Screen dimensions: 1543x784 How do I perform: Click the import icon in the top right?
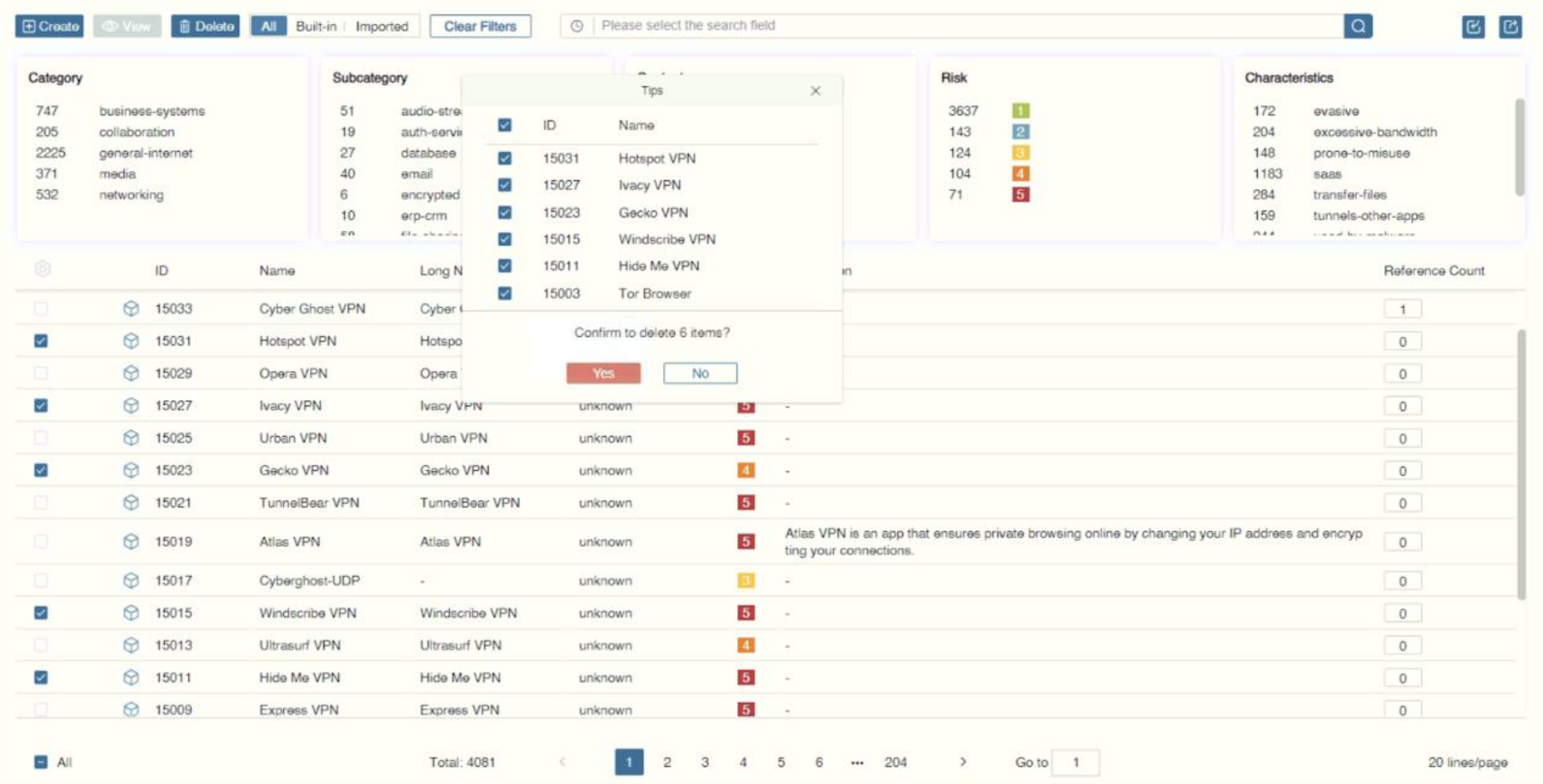(1473, 26)
